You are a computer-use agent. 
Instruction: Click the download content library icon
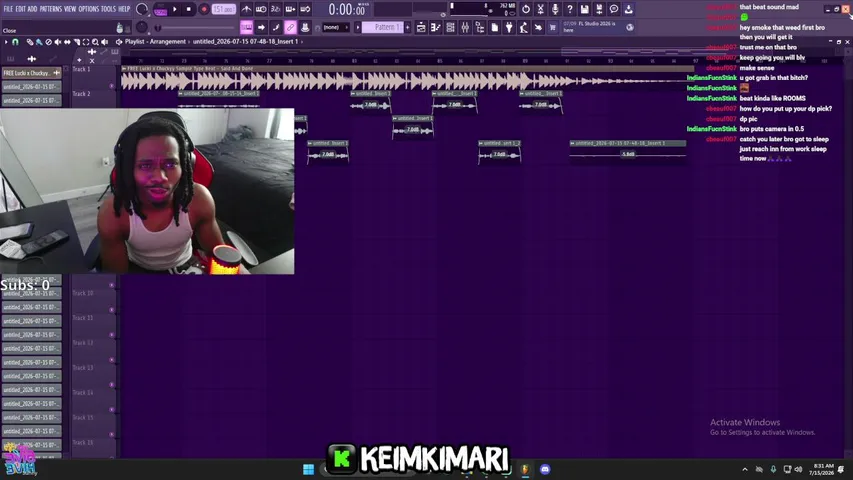(628, 9)
